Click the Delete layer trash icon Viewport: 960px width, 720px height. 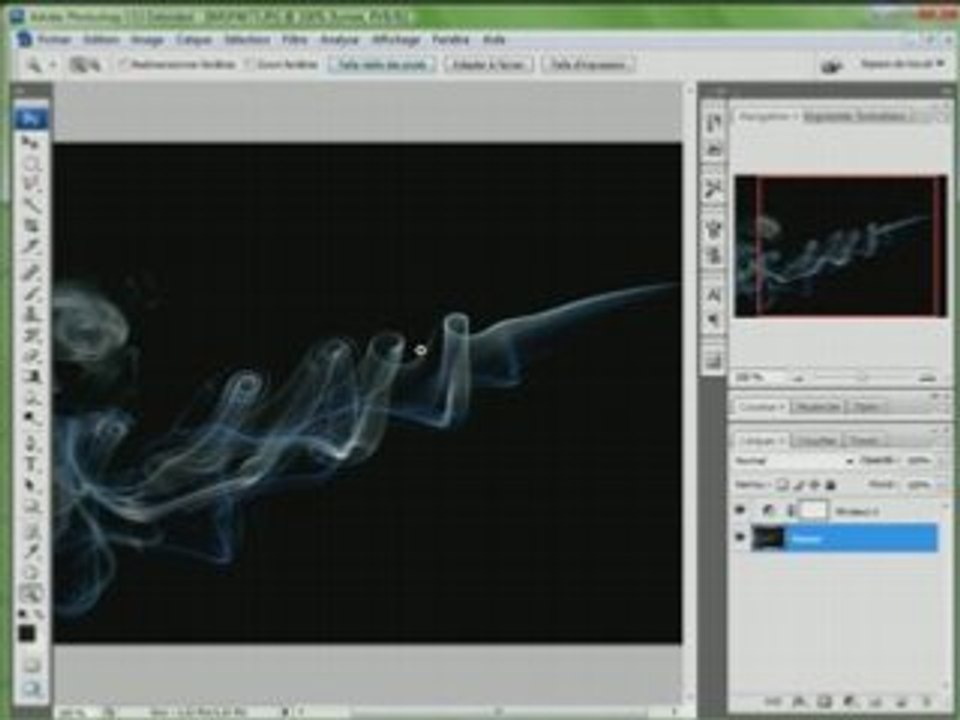point(926,702)
